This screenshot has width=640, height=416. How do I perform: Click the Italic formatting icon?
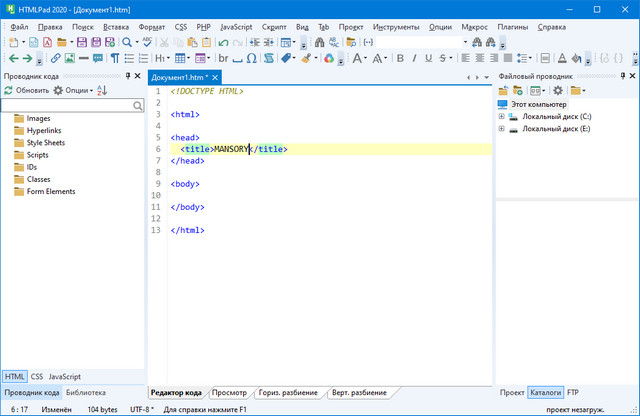(415, 59)
